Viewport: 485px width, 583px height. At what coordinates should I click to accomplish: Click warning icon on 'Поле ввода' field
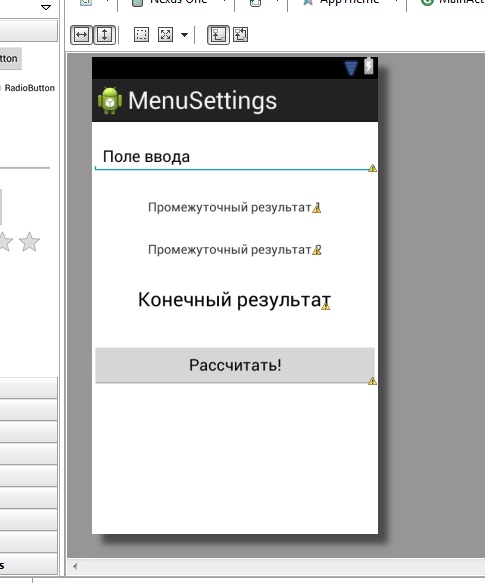(x=372, y=168)
